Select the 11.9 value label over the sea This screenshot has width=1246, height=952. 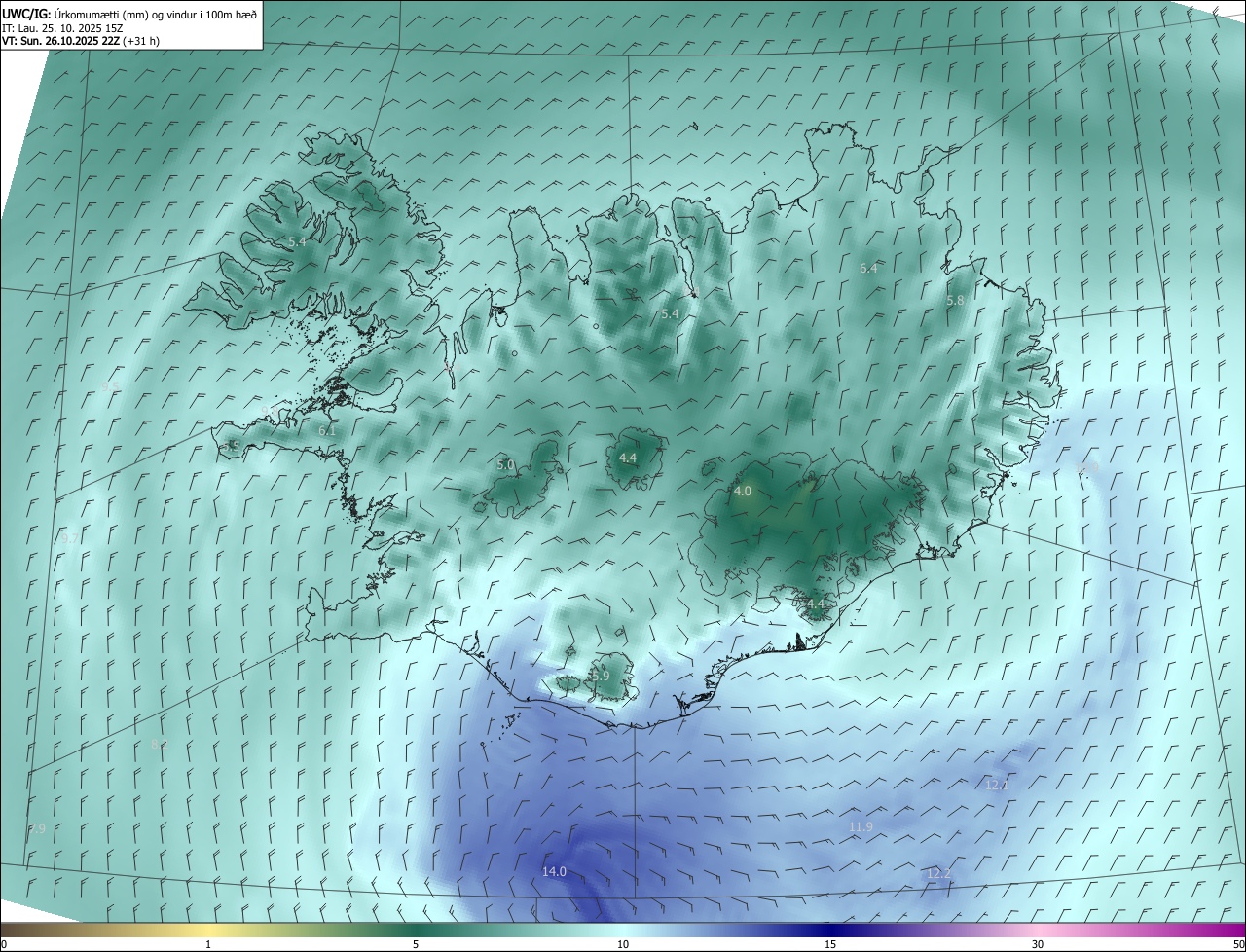point(861,827)
